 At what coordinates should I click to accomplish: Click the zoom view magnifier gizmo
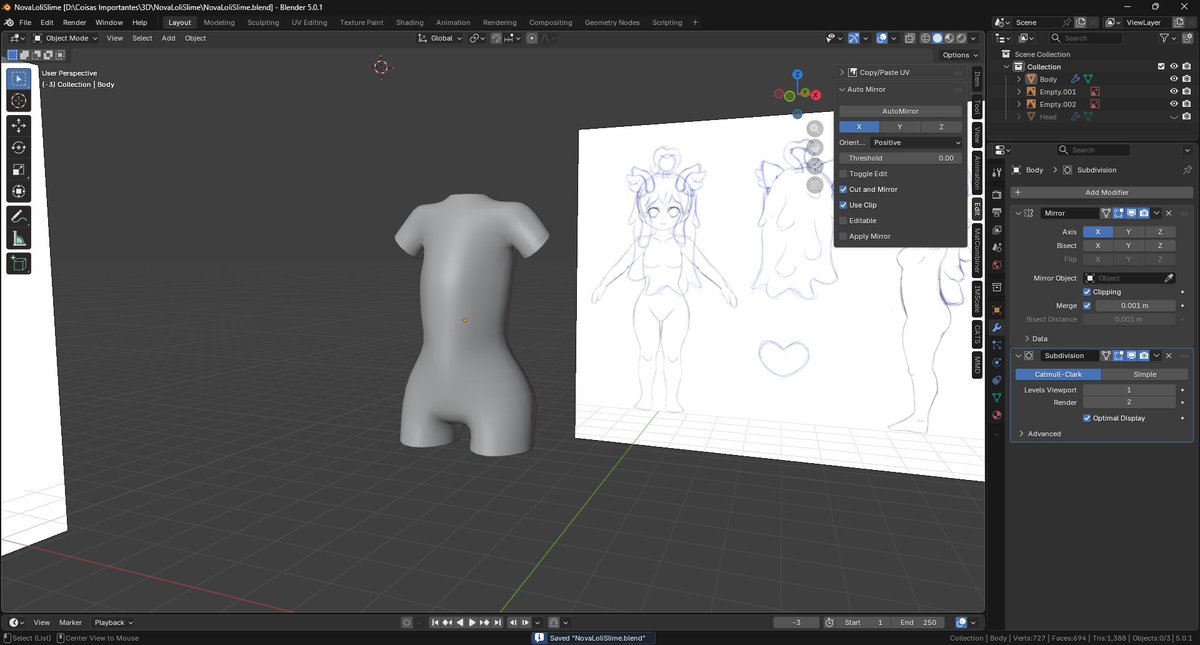point(815,128)
